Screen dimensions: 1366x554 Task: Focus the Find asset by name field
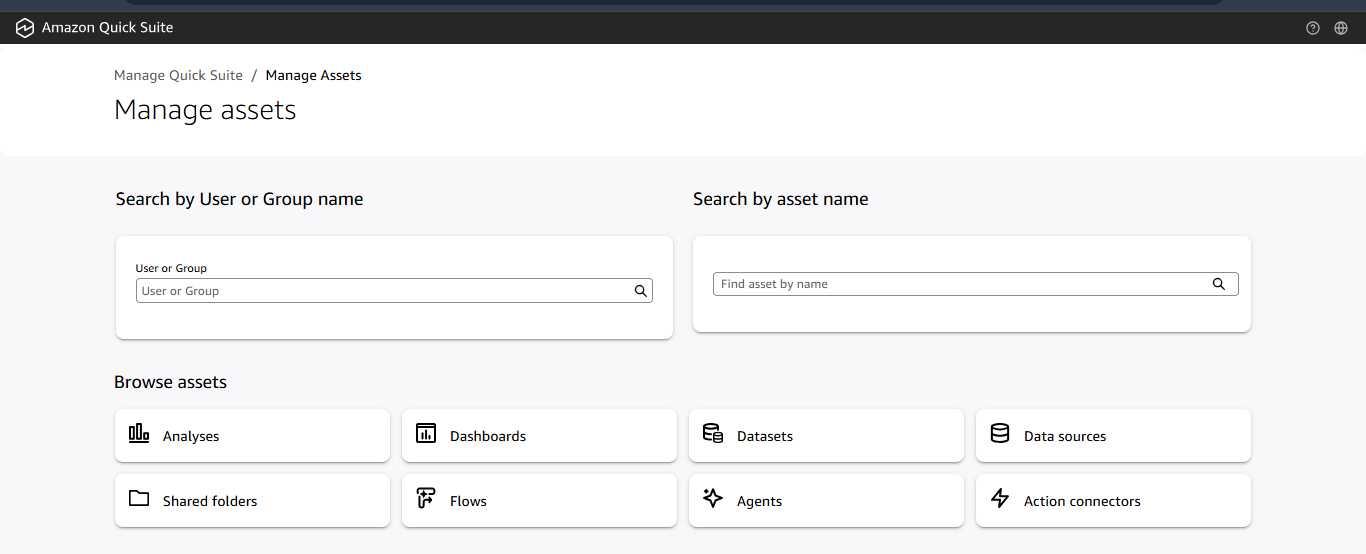[975, 284]
